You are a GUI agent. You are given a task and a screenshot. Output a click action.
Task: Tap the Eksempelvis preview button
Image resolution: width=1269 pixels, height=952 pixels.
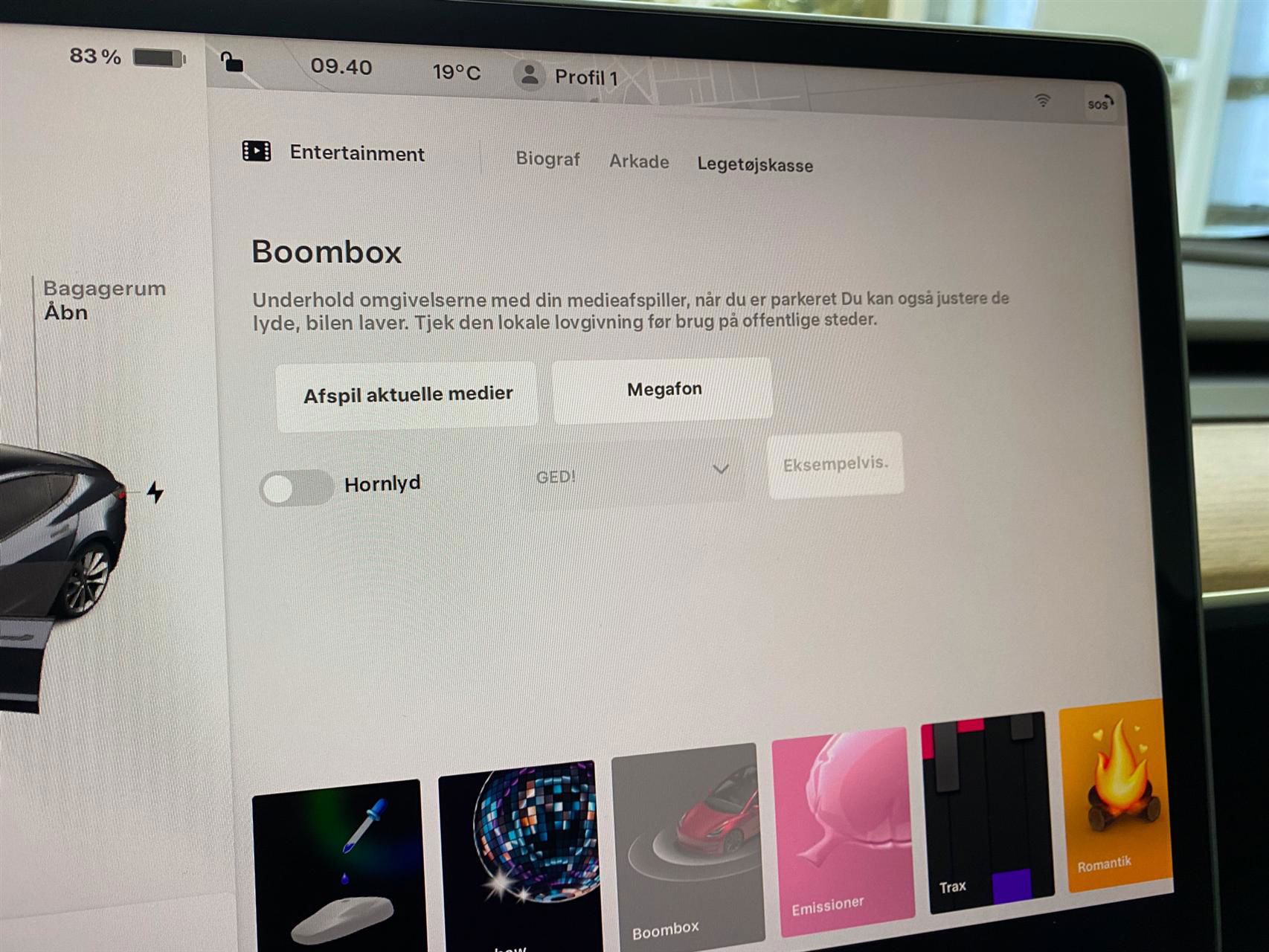pyautogui.click(x=835, y=464)
